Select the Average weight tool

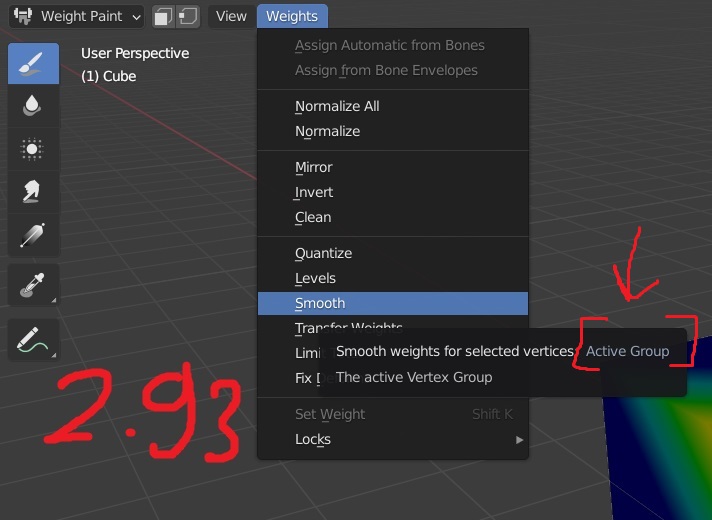[x=33, y=149]
